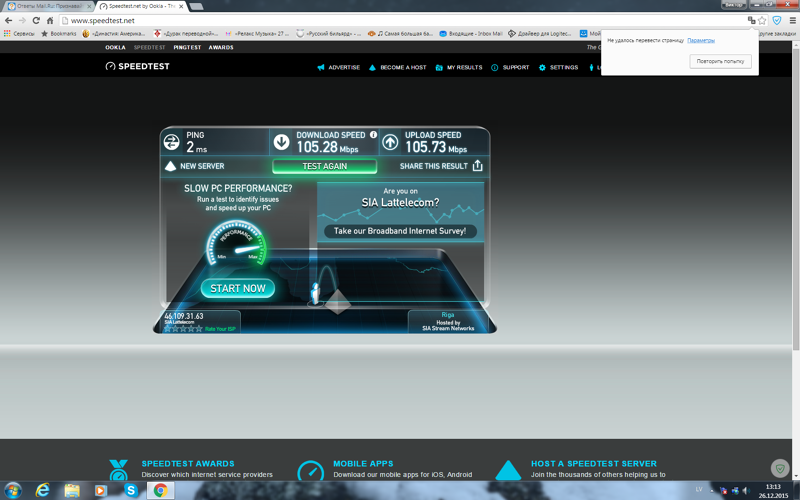
Task: Open Windows Explorer folder in taskbar
Action: (x=72, y=490)
